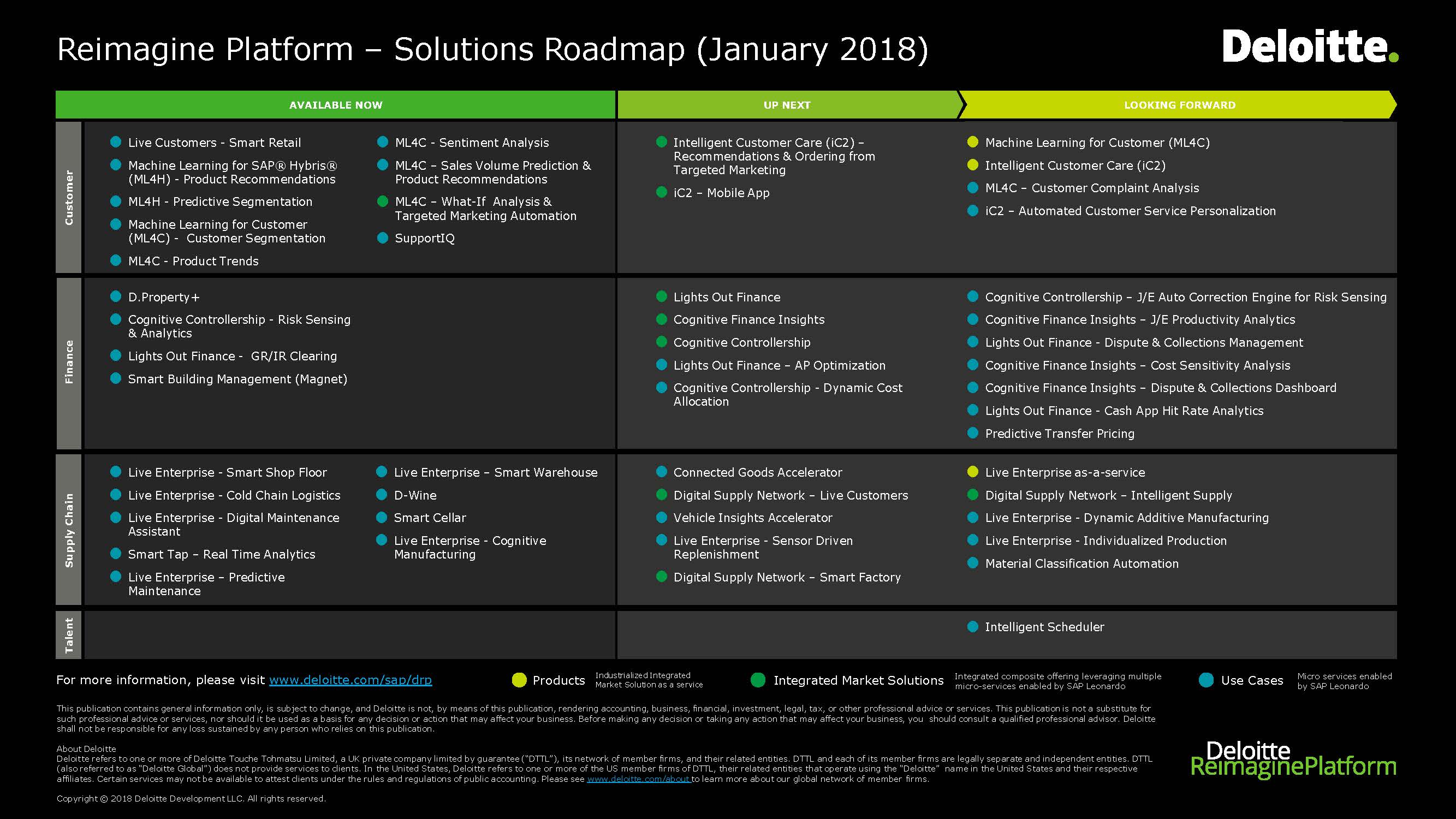Click bullet beside Smart Cellar
1456x819 pixels.
tap(382, 517)
